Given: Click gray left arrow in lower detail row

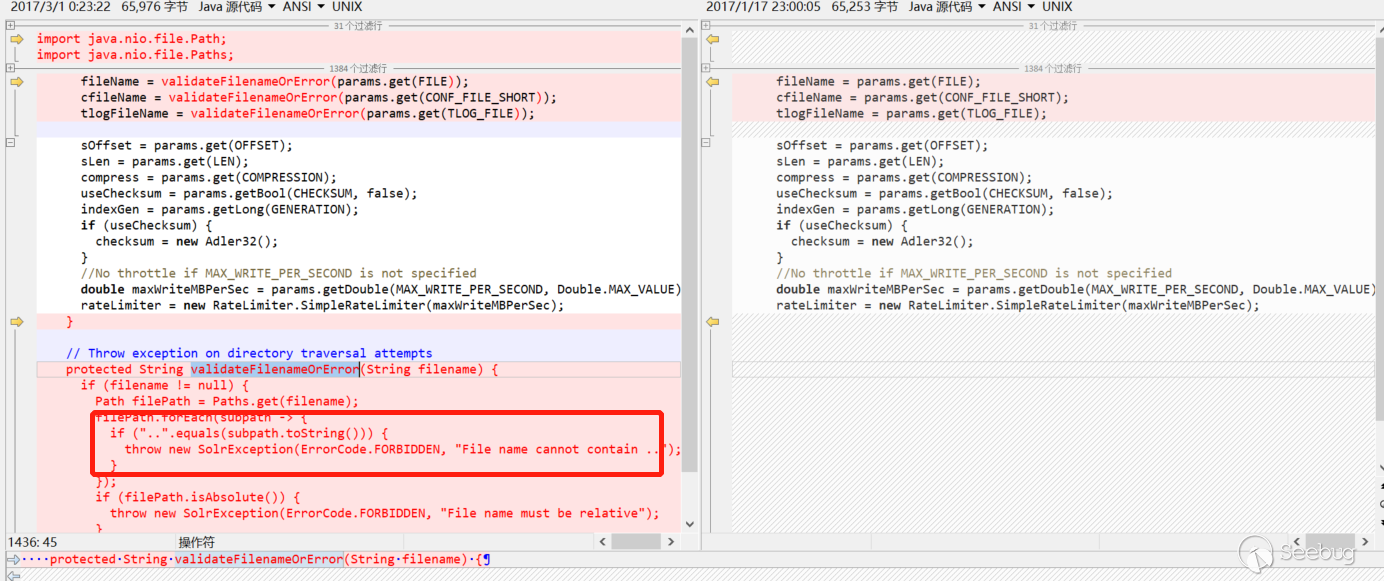Looking at the screenshot, I should pyautogui.click(x=13, y=574).
